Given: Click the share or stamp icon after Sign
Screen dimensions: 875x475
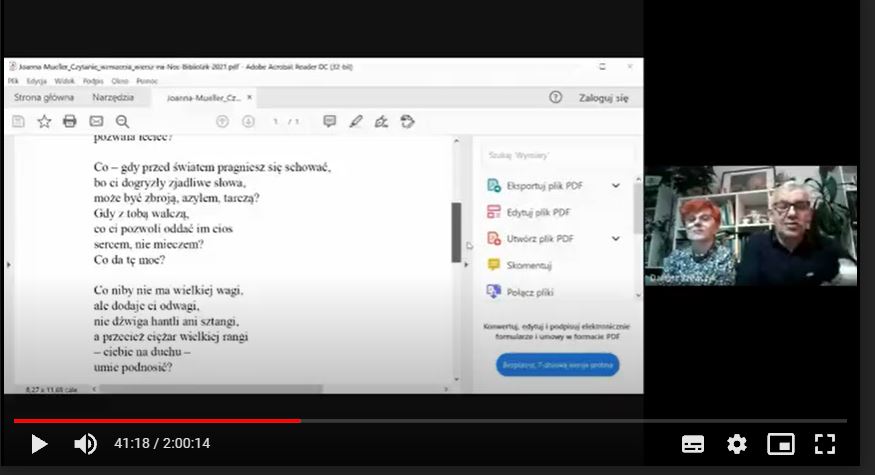Looking at the screenshot, I should (407, 121).
